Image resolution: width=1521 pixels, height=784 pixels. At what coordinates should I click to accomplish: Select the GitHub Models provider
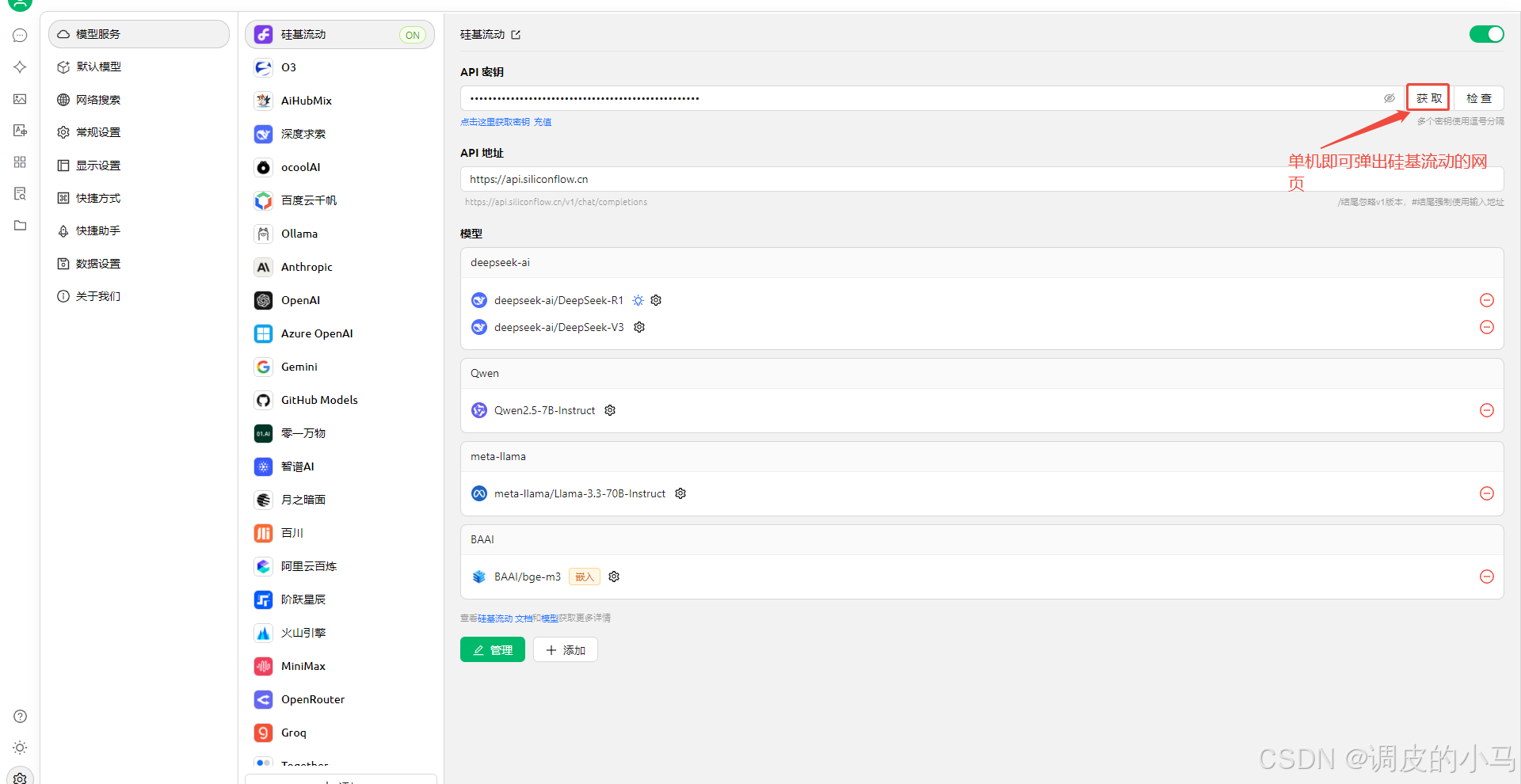click(340, 400)
